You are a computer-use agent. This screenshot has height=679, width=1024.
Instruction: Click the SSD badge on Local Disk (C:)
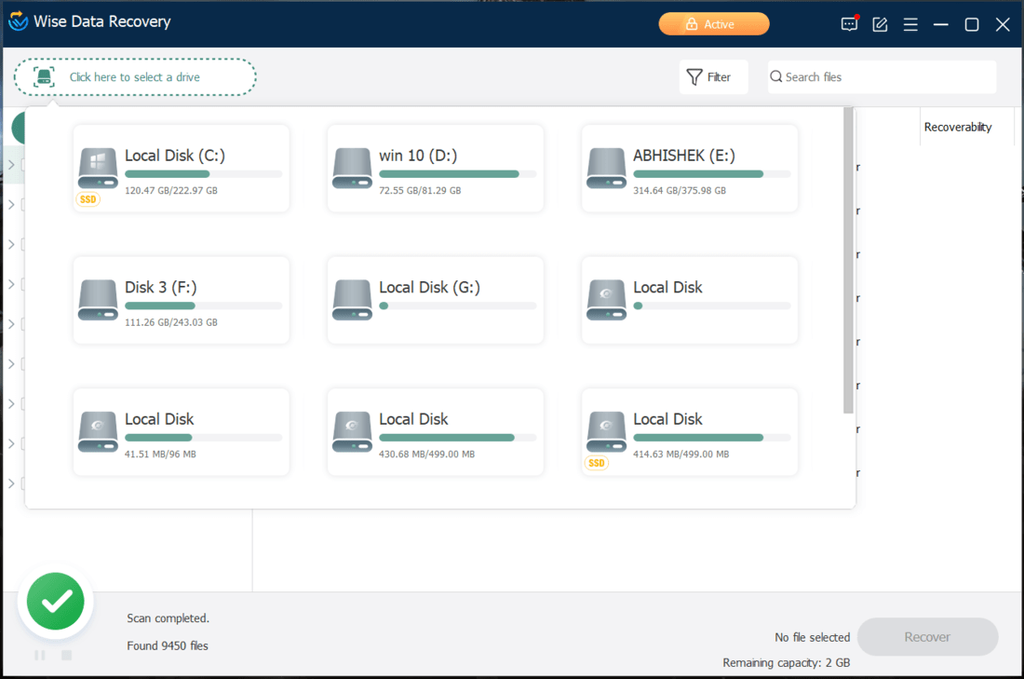[x=88, y=199]
